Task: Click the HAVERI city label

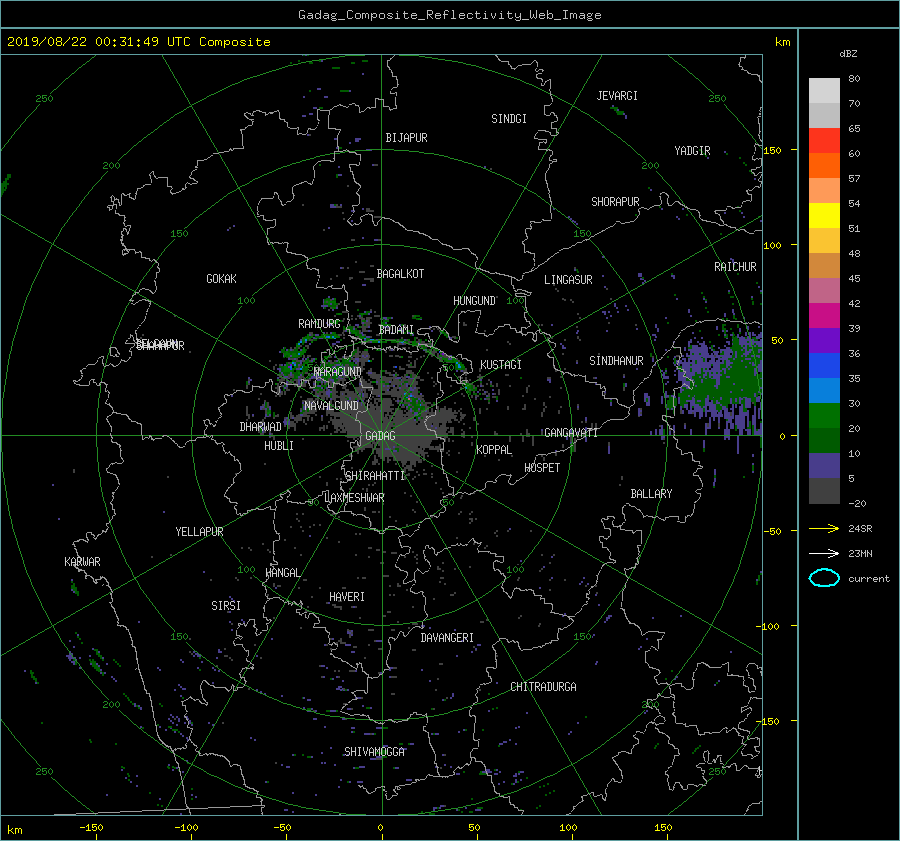Action: tap(347, 597)
